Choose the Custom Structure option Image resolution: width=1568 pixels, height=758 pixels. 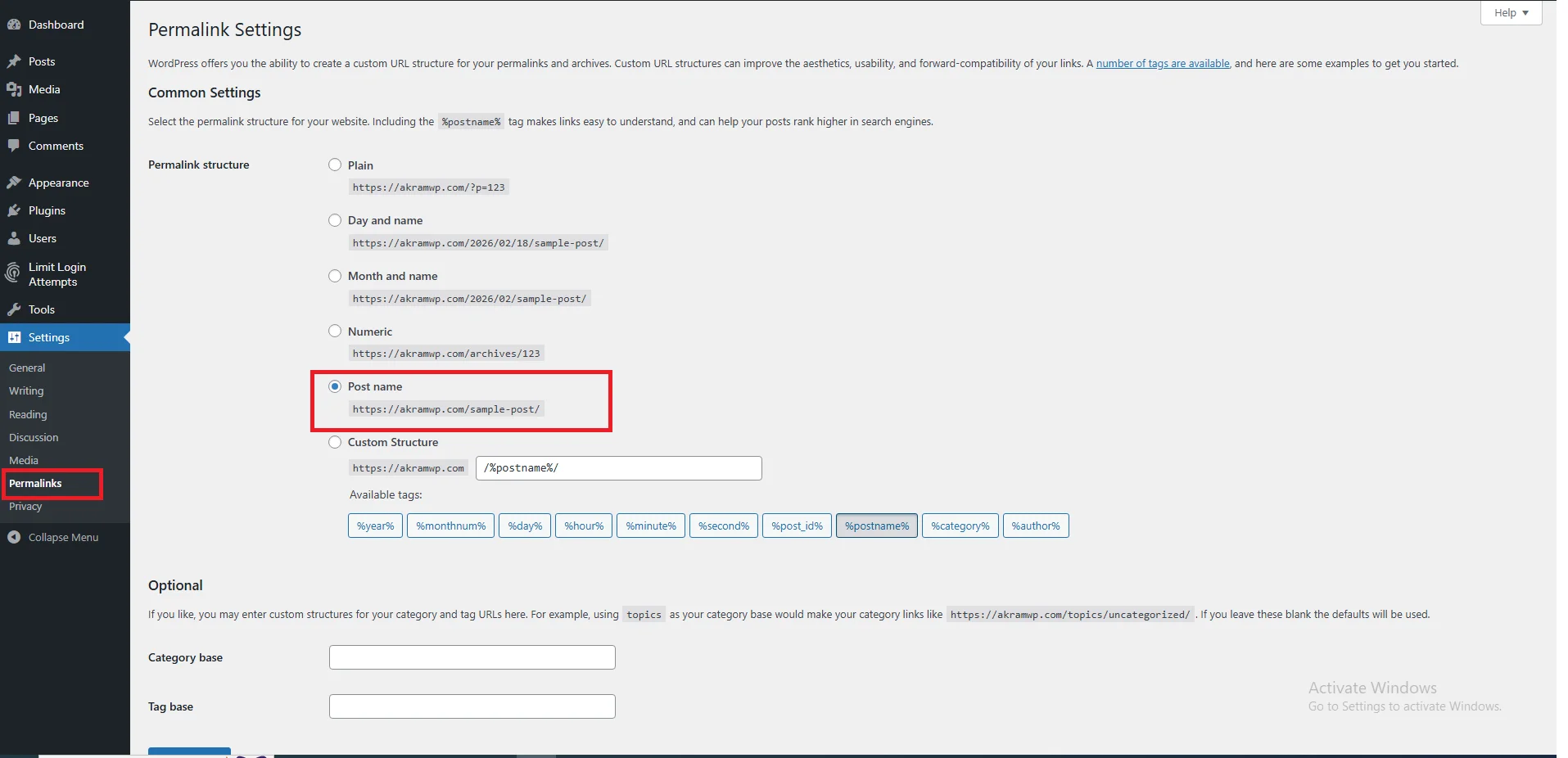(334, 442)
